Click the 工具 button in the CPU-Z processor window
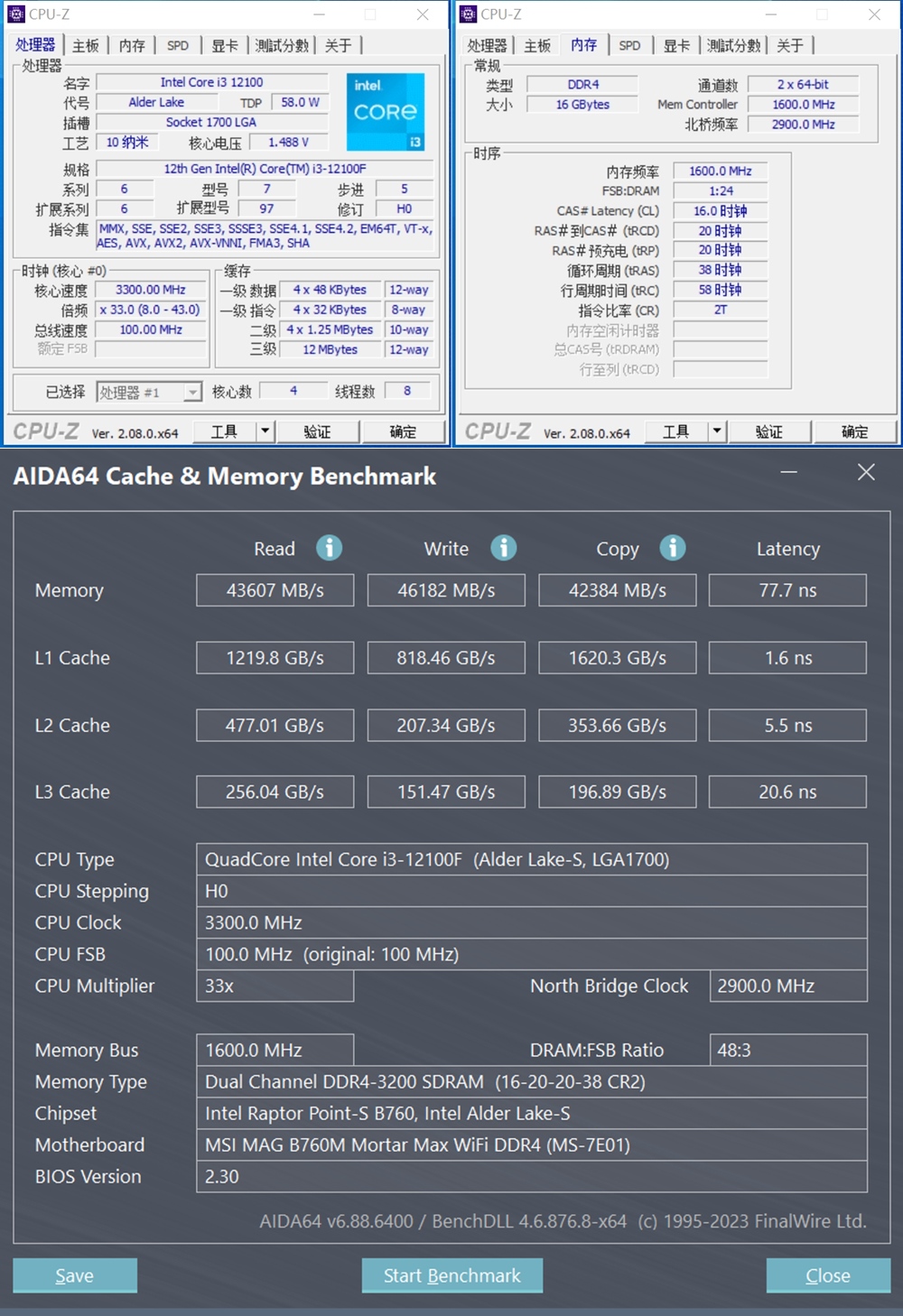The height and width of the screenshot is (1316, 903). click(224, 431)
